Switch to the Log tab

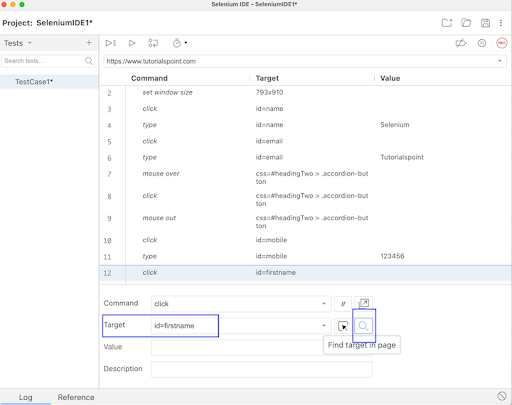tap(25, 397)
